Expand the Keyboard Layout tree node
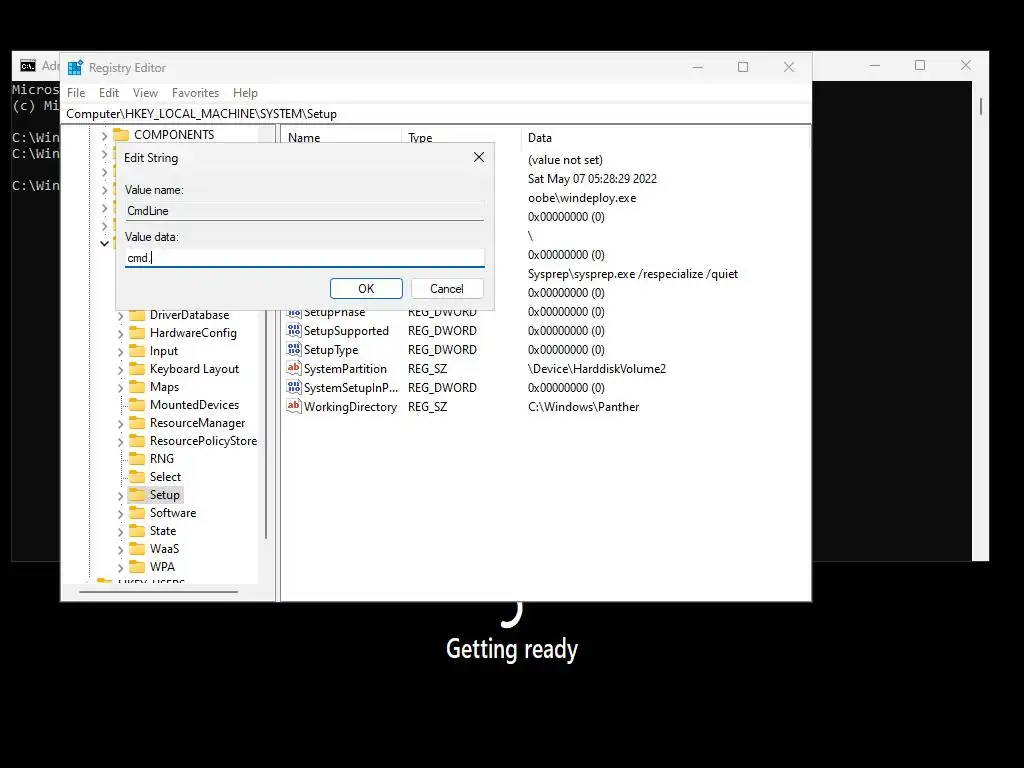1024x768 pixels. pos(120,370)
